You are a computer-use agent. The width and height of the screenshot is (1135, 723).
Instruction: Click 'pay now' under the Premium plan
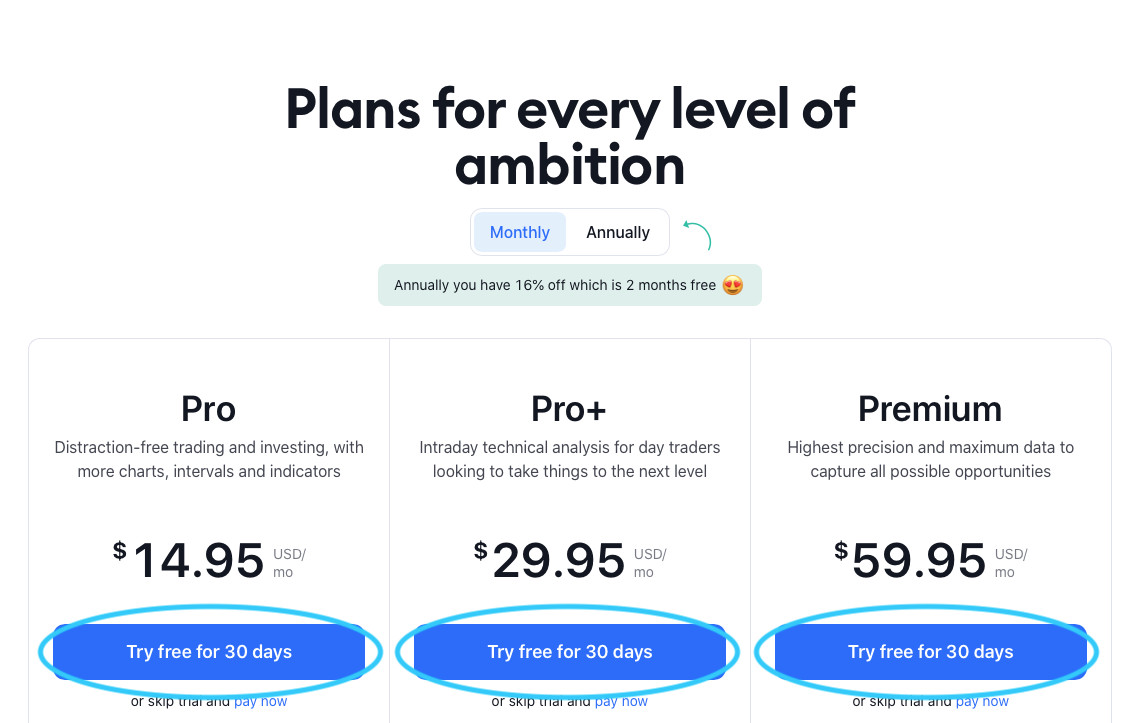[982, 702]
